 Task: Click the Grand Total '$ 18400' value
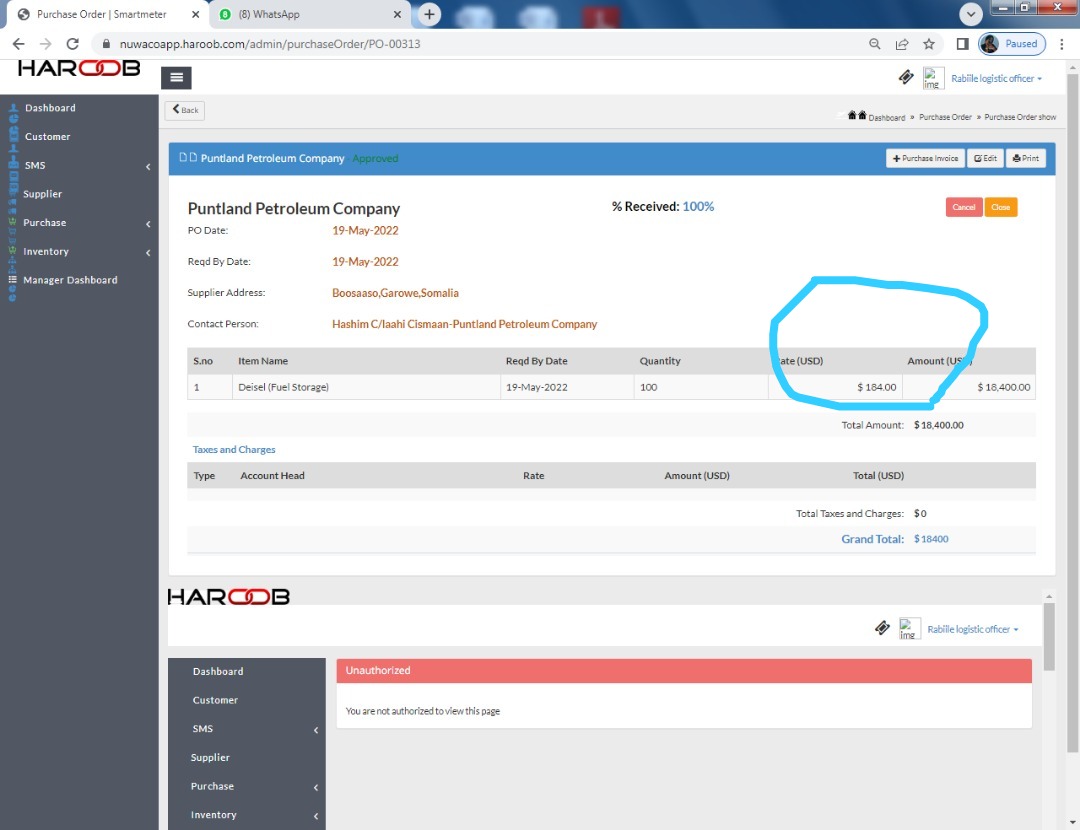pos(931,539)
